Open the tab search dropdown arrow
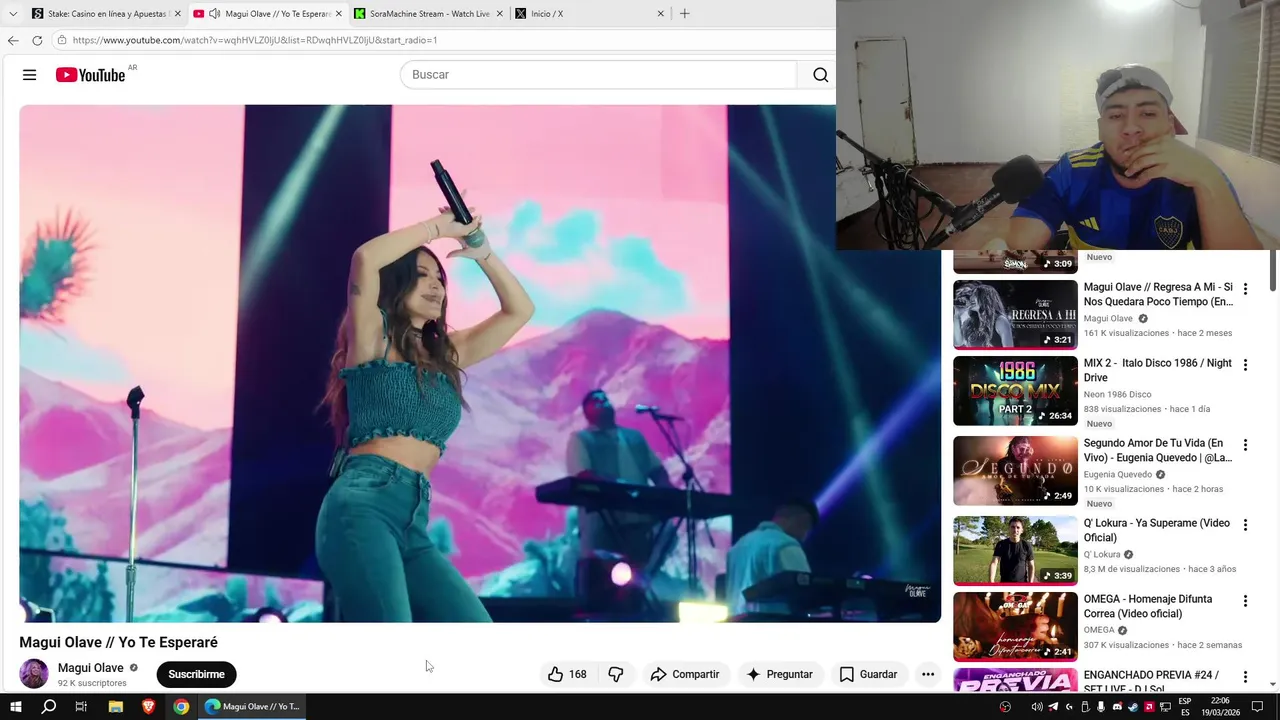Image resolution: width=1280 pixels, height=720 pixels. (x=12, y=14)
